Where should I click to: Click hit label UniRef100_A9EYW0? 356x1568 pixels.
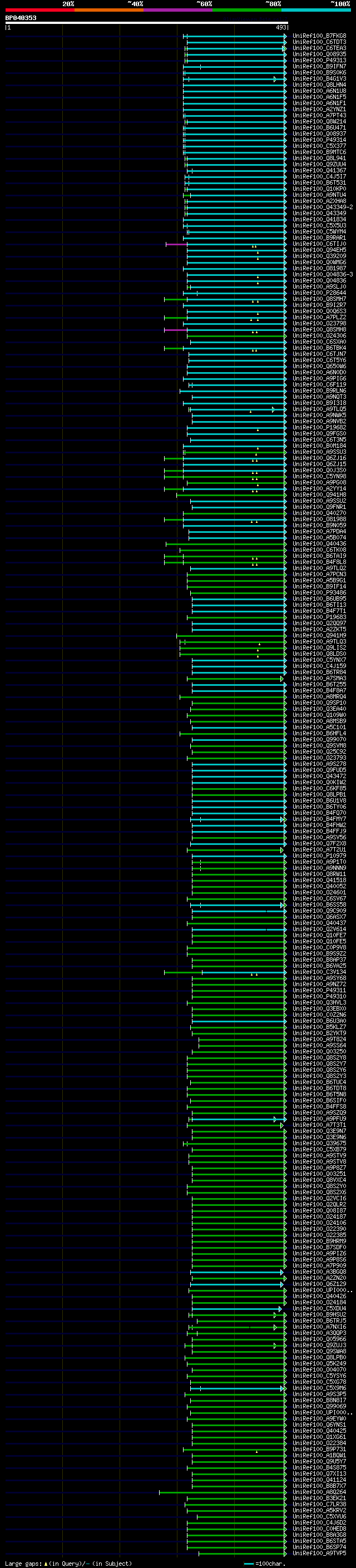click(319, 1419)
